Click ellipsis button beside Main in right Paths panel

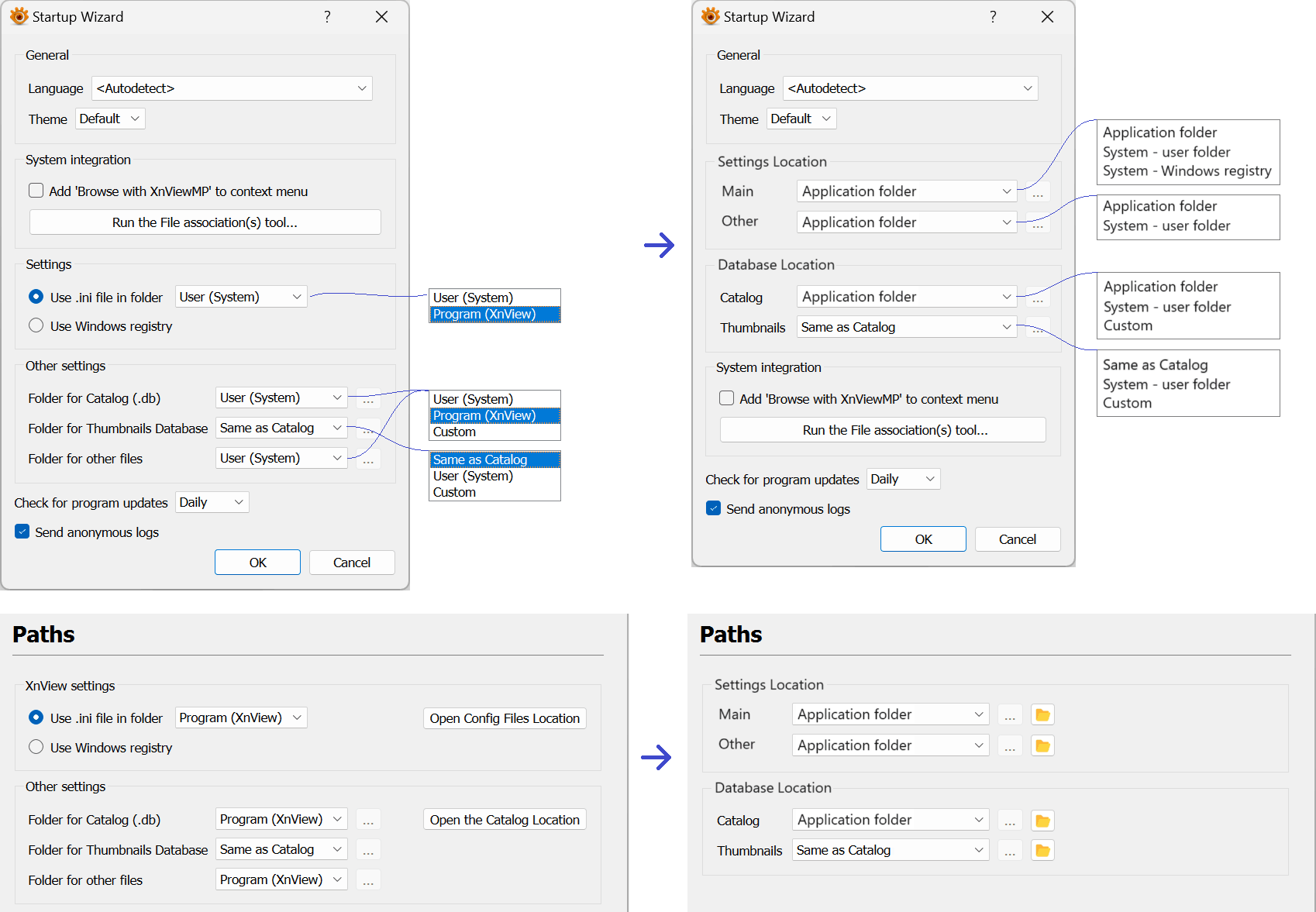(x=1009, y=714)
